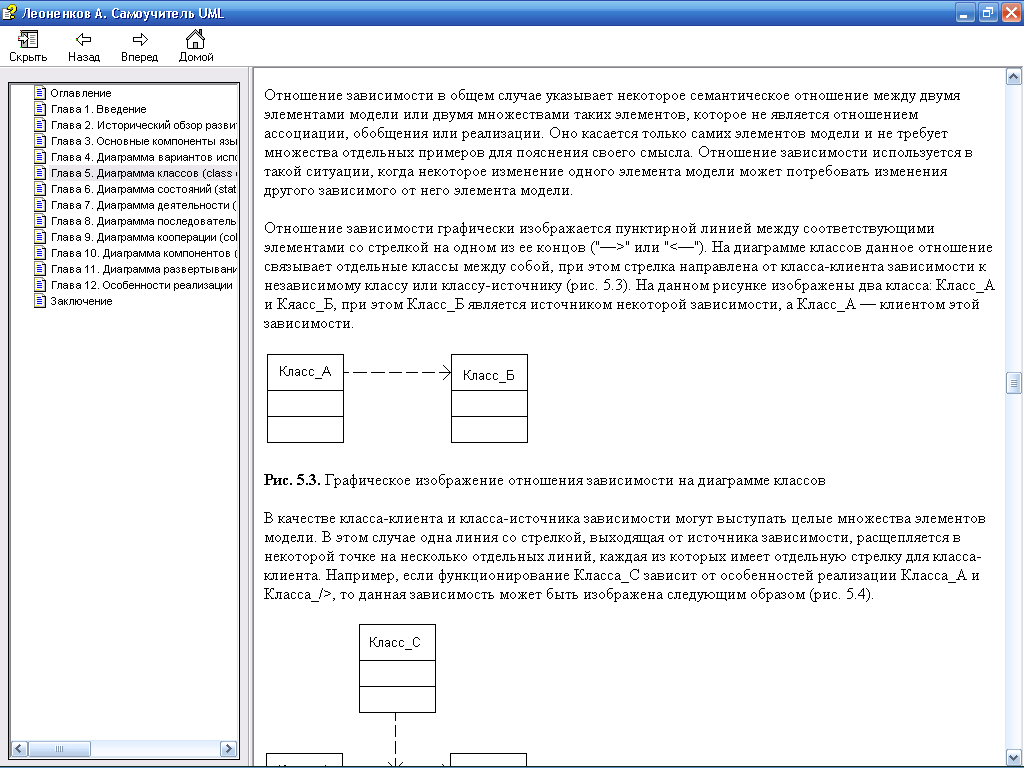Click the page icon beside Глава 1. Введение
The width and height of the screenshot is (1024, 768).
pyautogui.click(x=40, y=108)
